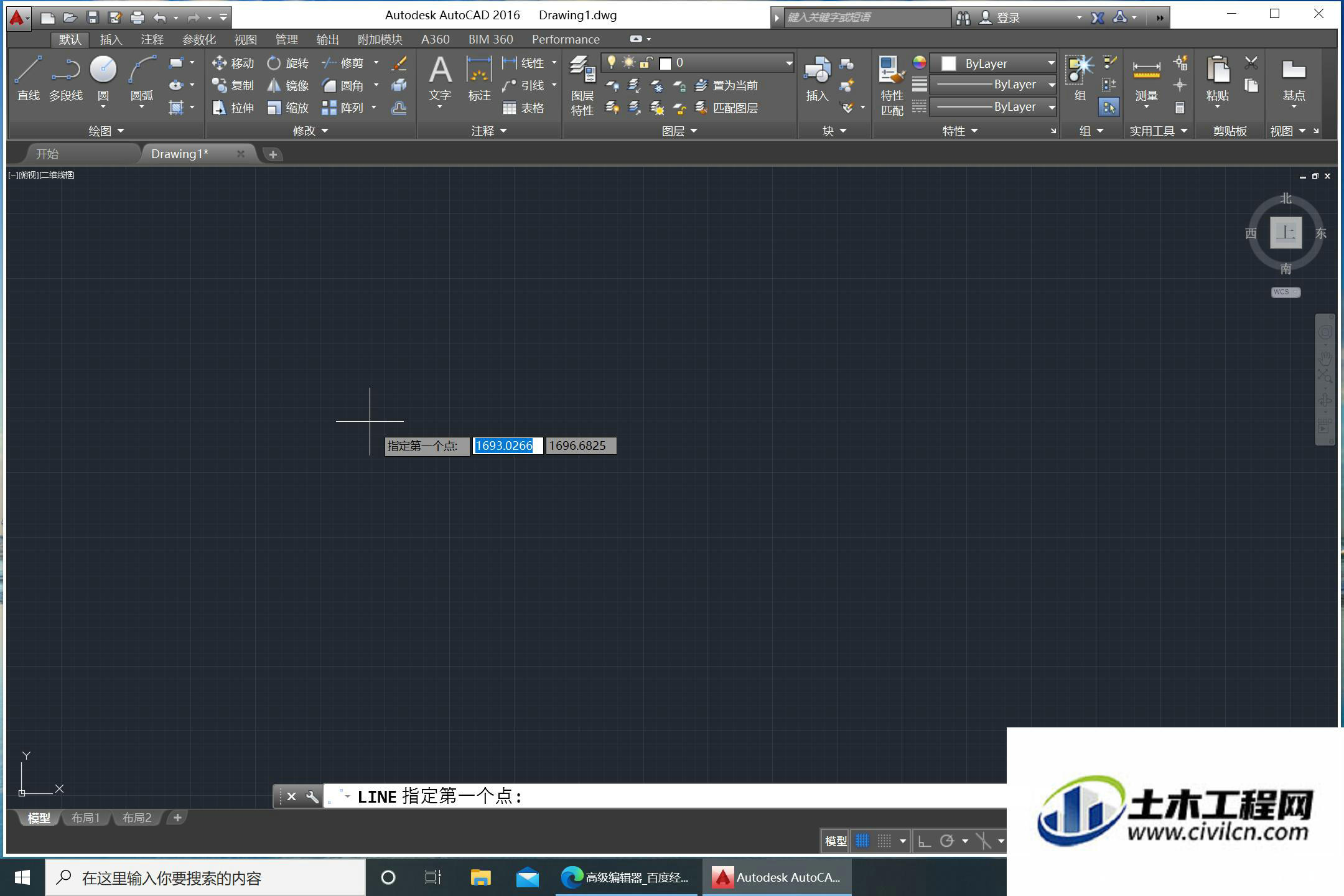Toggle layer 0 on/off lightbulb
The height and width of the screenshot is (896, 1344).
pyautogui.click(x=612, y=62)
